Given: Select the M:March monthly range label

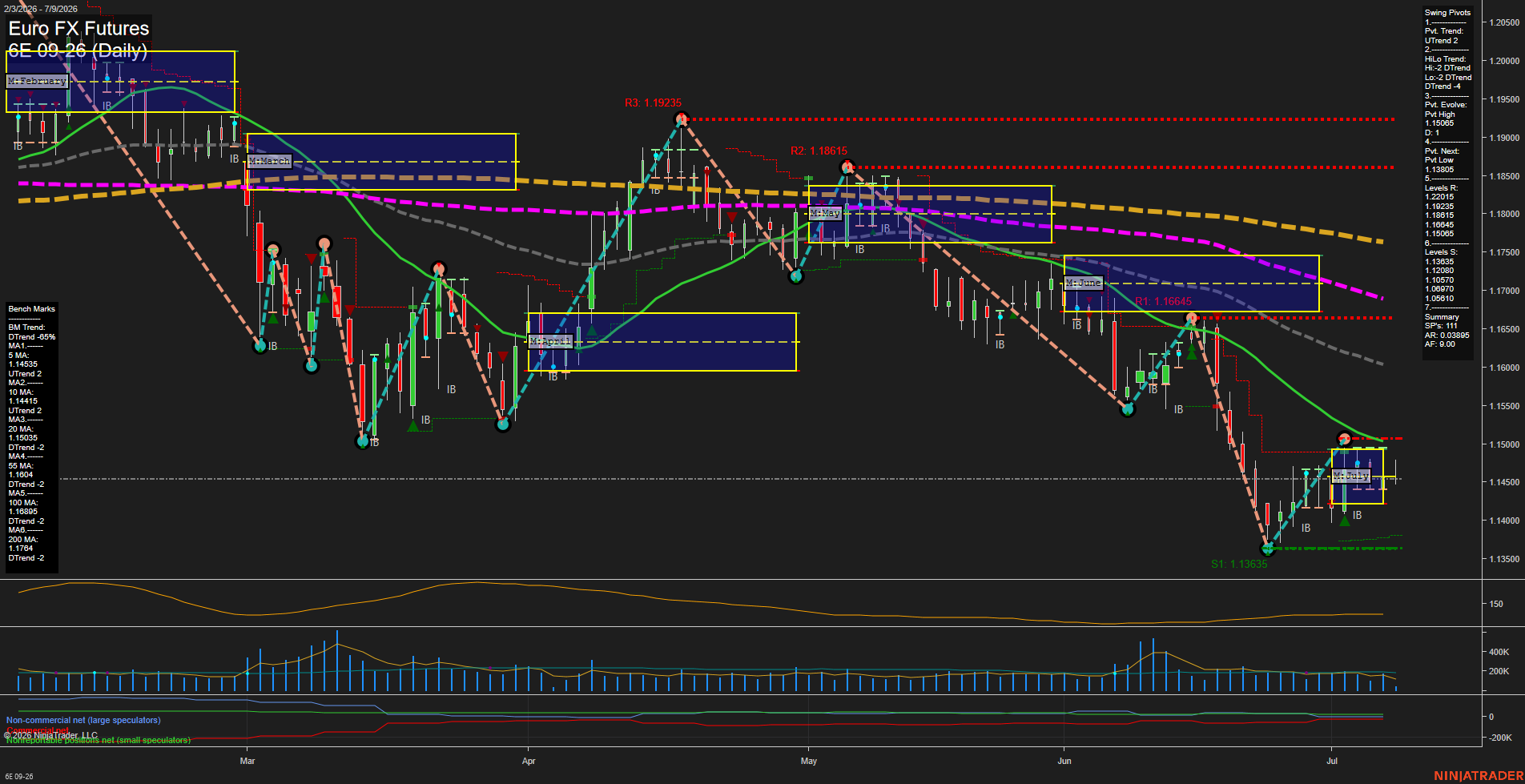Looking at the screenshot, I should pyautogui.click(x=269, y=161).
